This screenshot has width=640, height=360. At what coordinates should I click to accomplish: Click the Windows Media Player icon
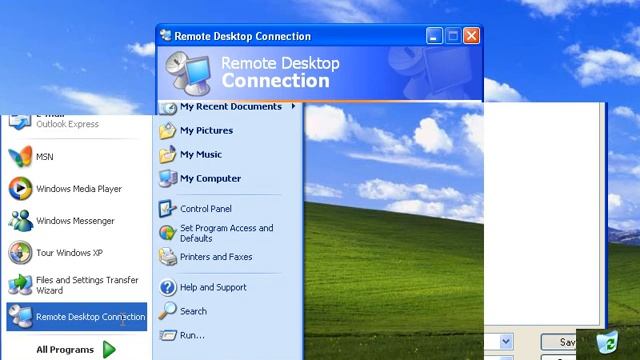[20, 189]
